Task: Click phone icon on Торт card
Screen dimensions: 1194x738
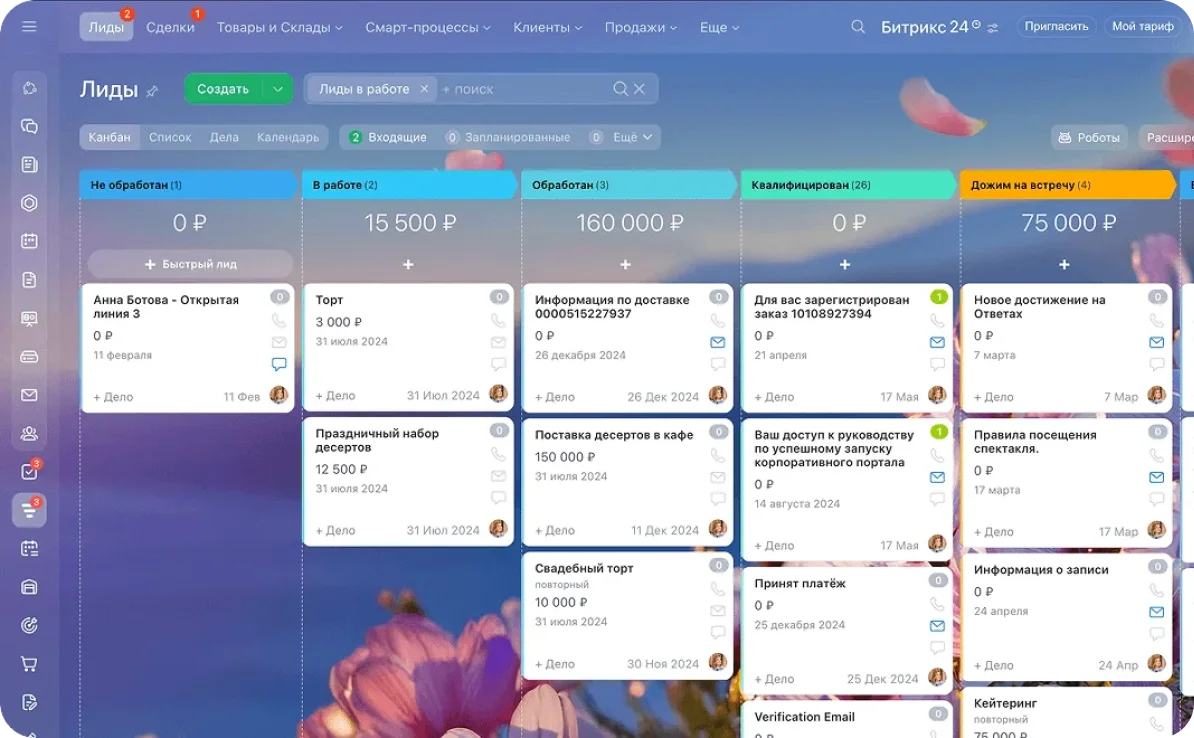Action: 498,321
